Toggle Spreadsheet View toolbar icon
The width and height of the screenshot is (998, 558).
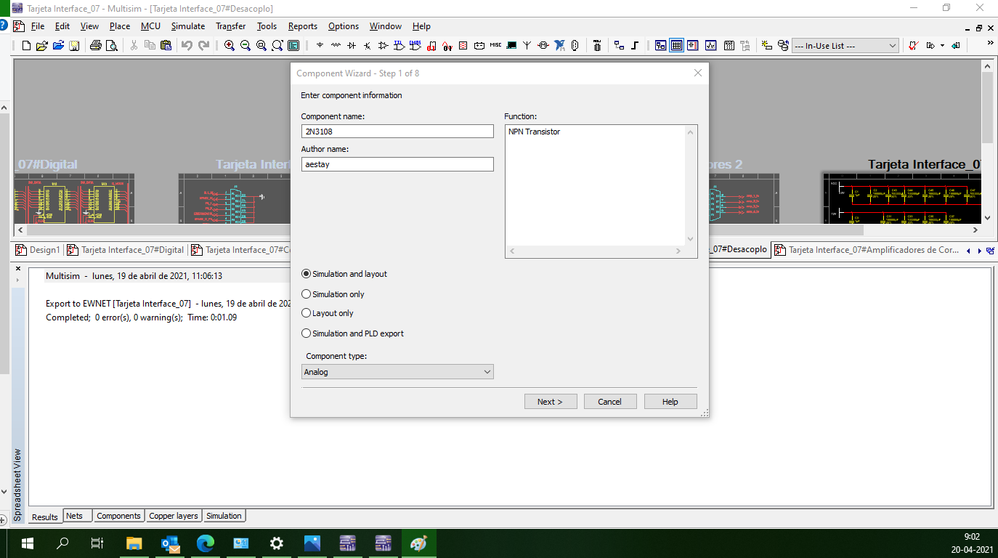coord(677,45)
